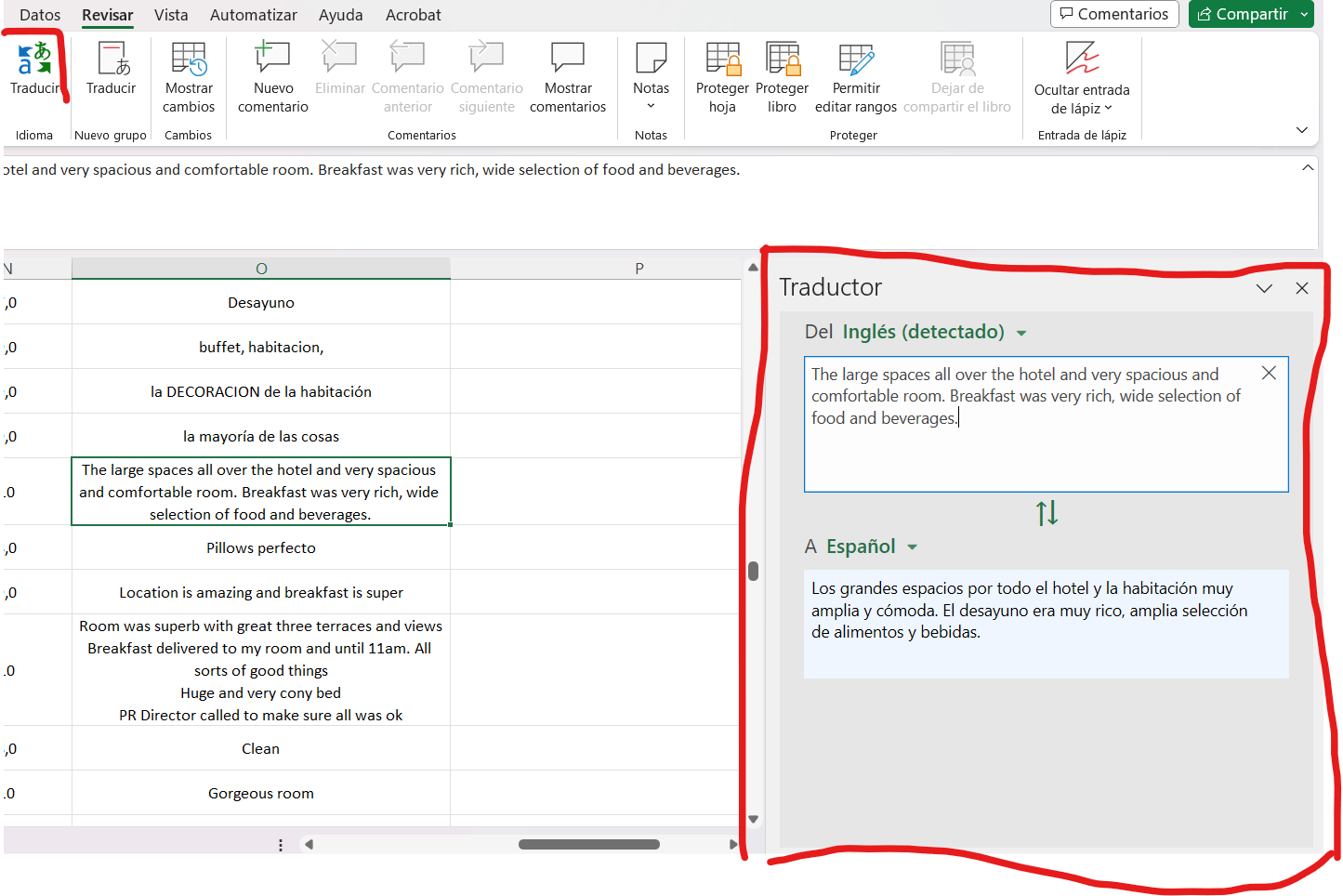Activate Proteger libro

(x=782, y=74)
